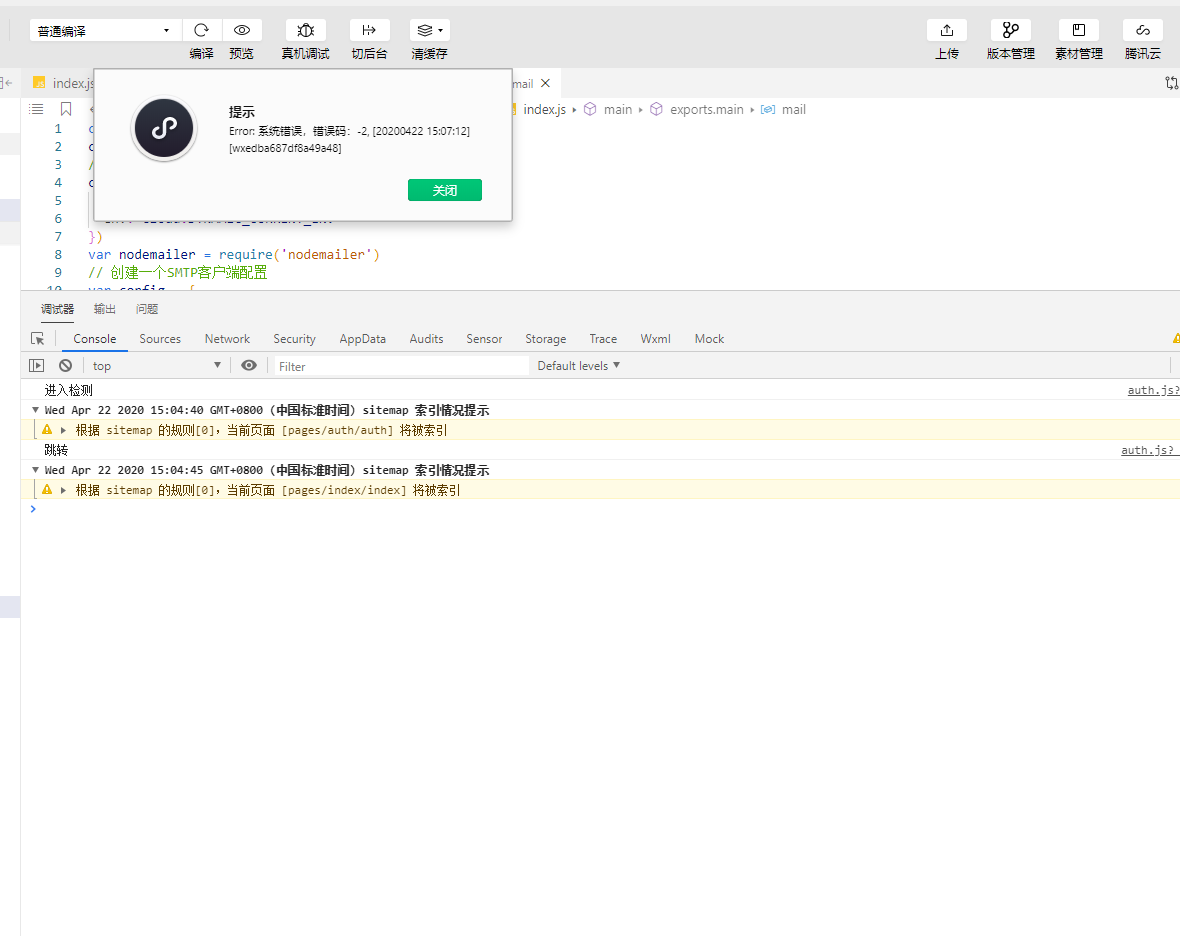Select main in the breadcrumb path
The image size is (1180, 936).
tap(618, 110)
